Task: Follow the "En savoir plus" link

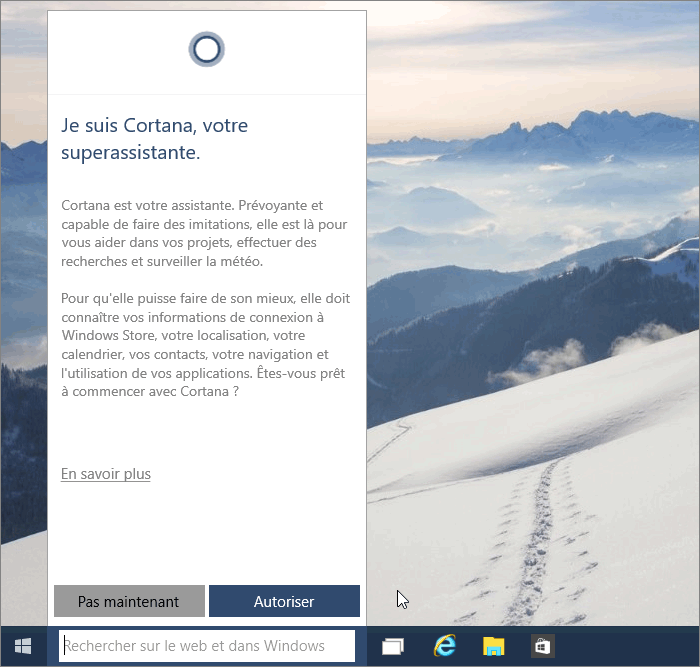Action: coord(106,474)
